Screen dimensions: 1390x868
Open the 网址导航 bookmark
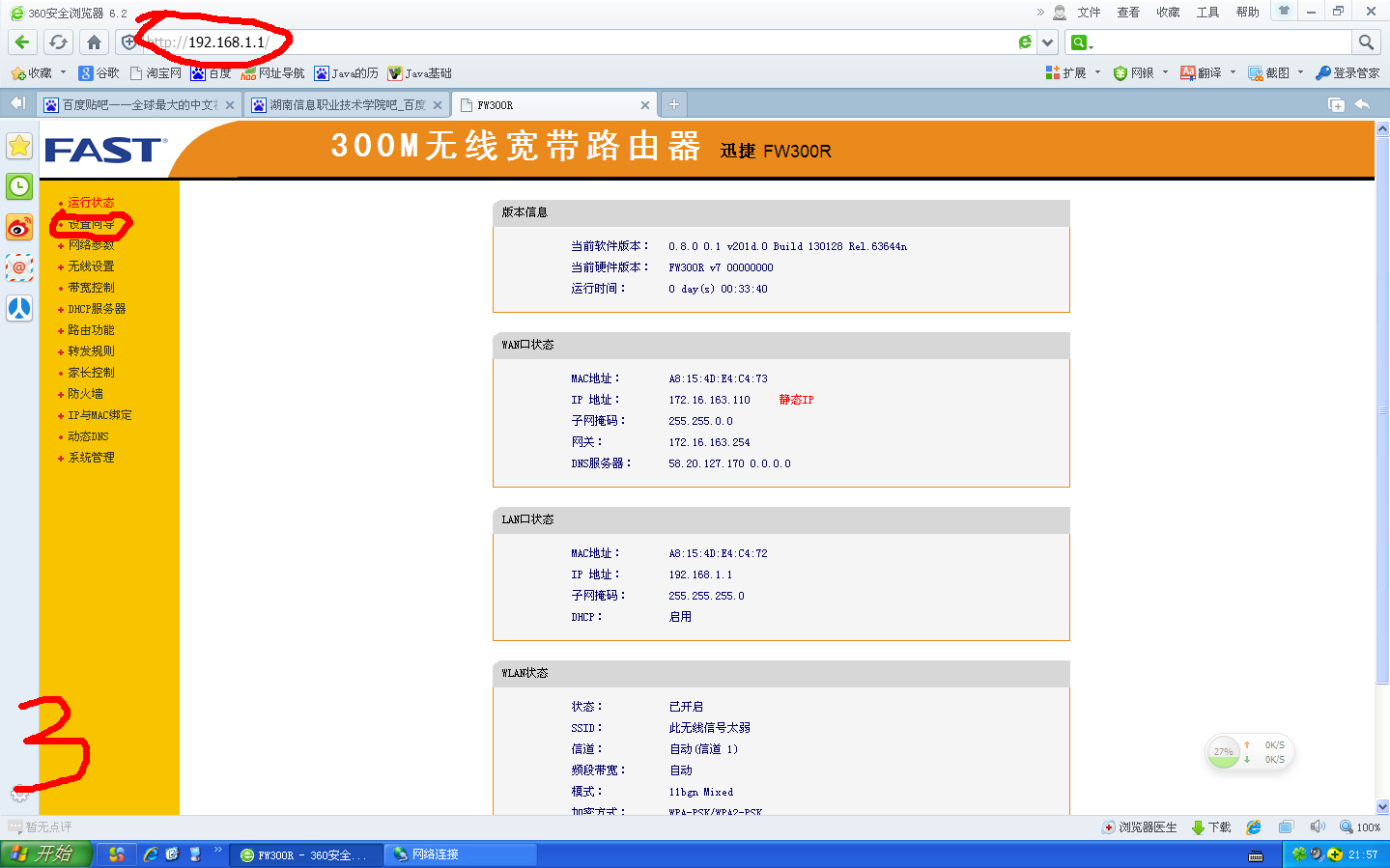[272, 73]
